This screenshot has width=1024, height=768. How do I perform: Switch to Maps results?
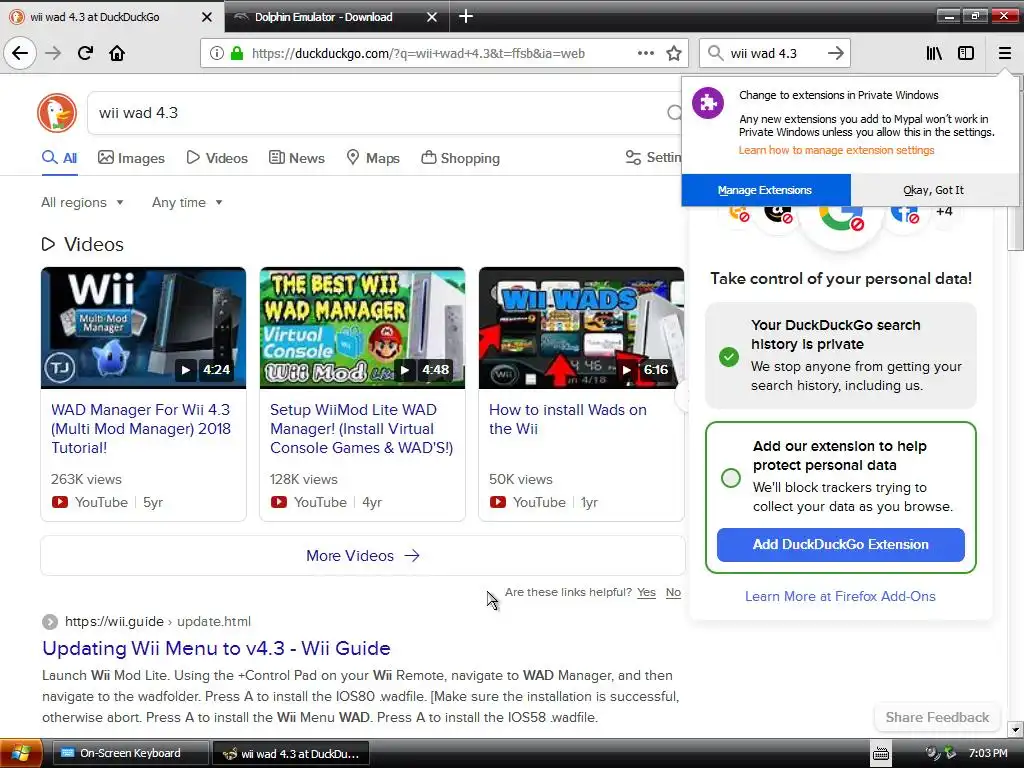click(373, 158)
